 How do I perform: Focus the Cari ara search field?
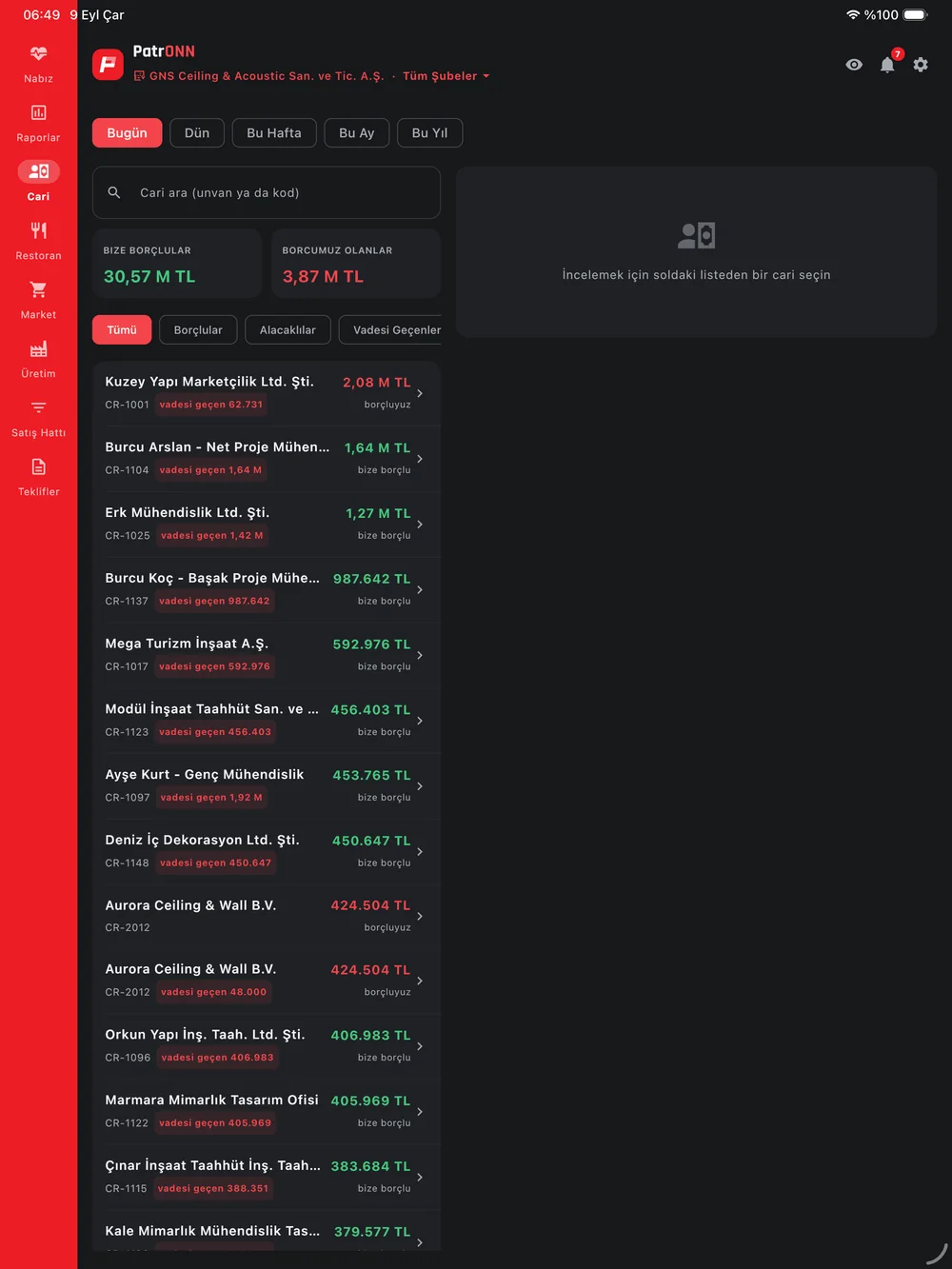tap(267, 192)
